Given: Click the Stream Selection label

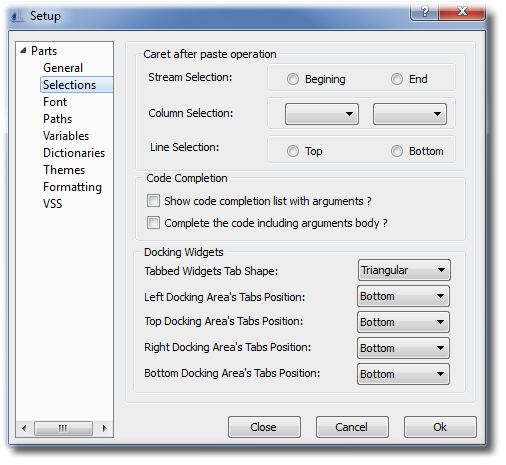Looking at the screenshot, I should [190, 77].
